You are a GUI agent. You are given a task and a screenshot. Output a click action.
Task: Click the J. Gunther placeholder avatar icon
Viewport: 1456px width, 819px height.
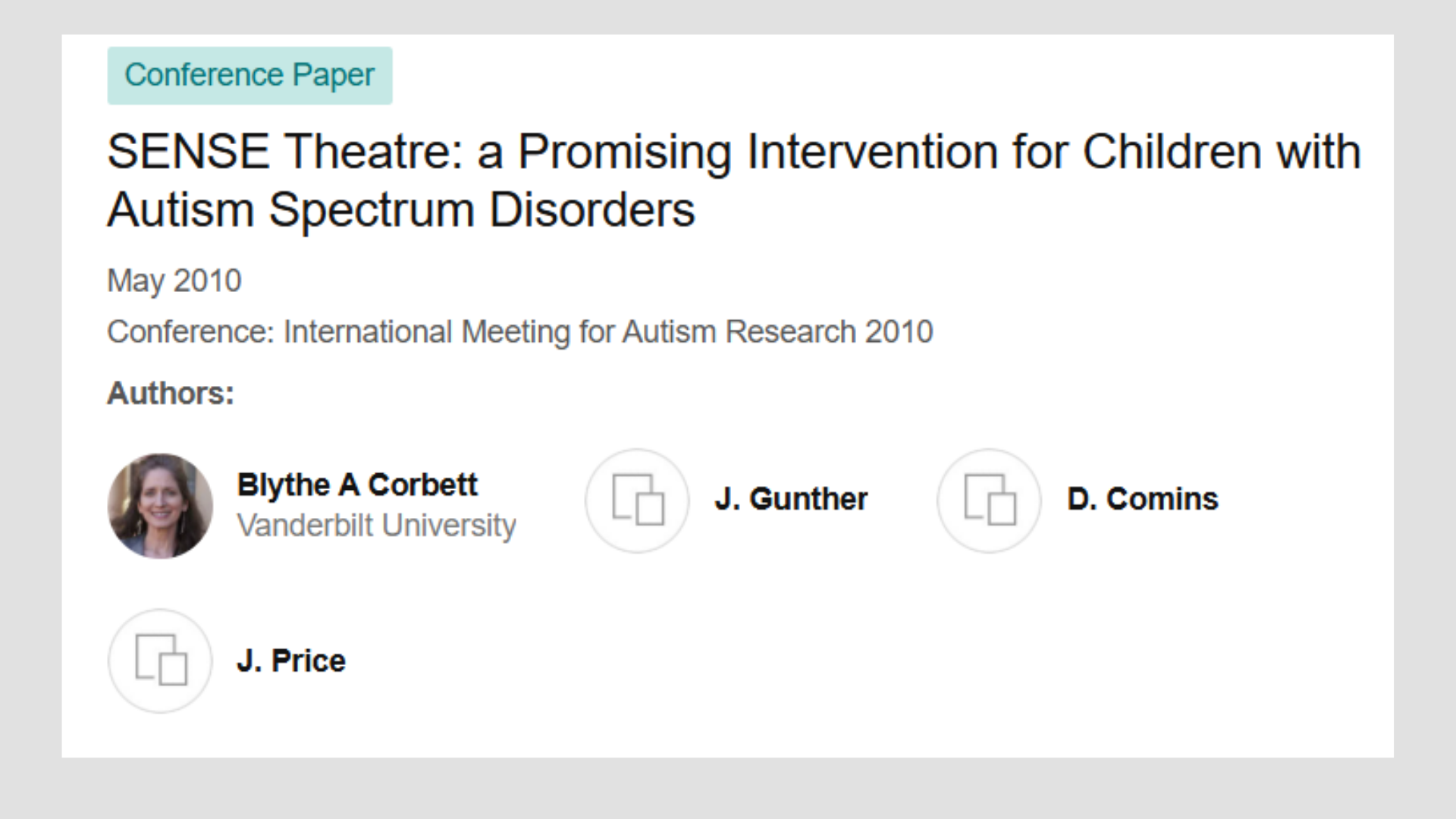(637, 500)
